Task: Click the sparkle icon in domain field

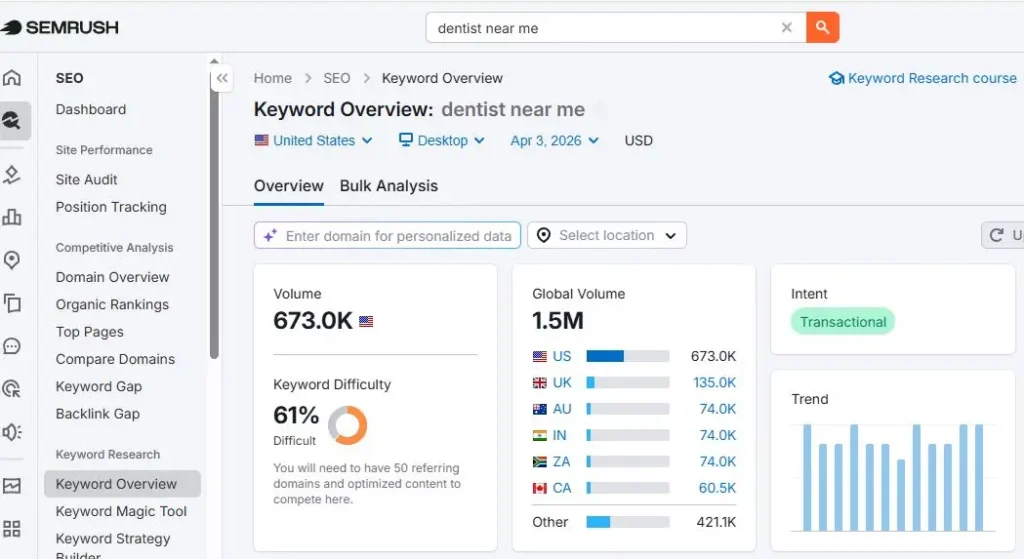Action: (x=270, y=236)
